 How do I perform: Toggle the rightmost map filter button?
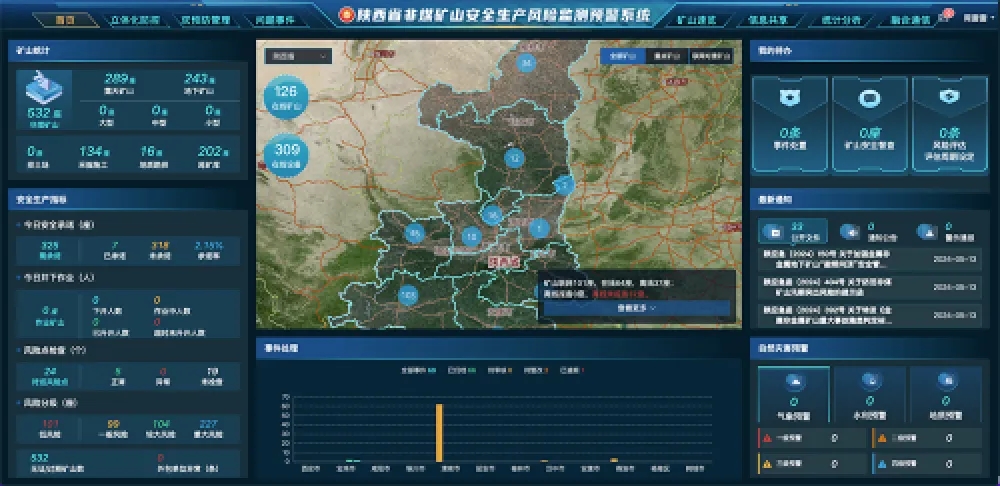tap(711, 56)
